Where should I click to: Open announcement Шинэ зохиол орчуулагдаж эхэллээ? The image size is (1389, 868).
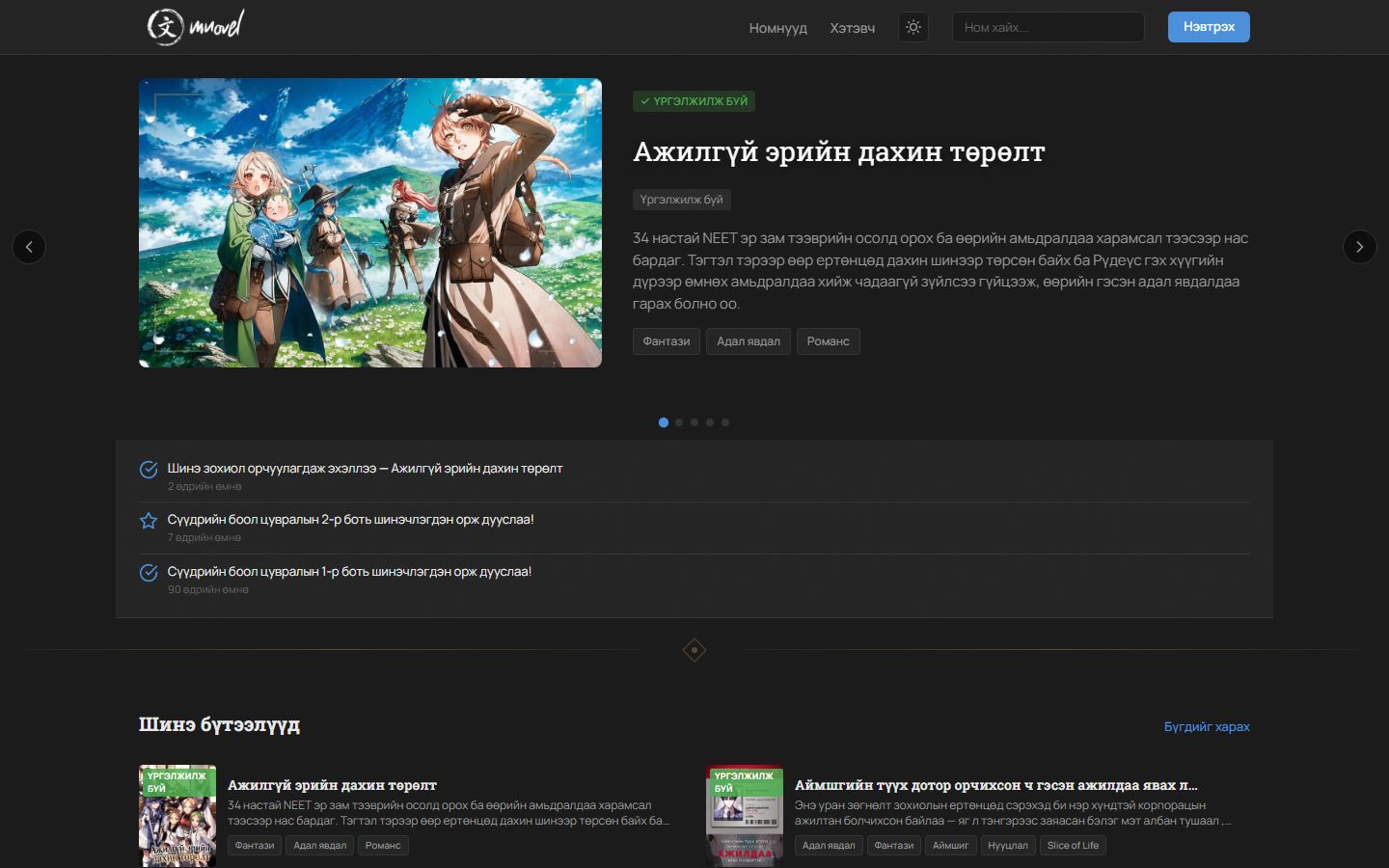tap(365, 469)
